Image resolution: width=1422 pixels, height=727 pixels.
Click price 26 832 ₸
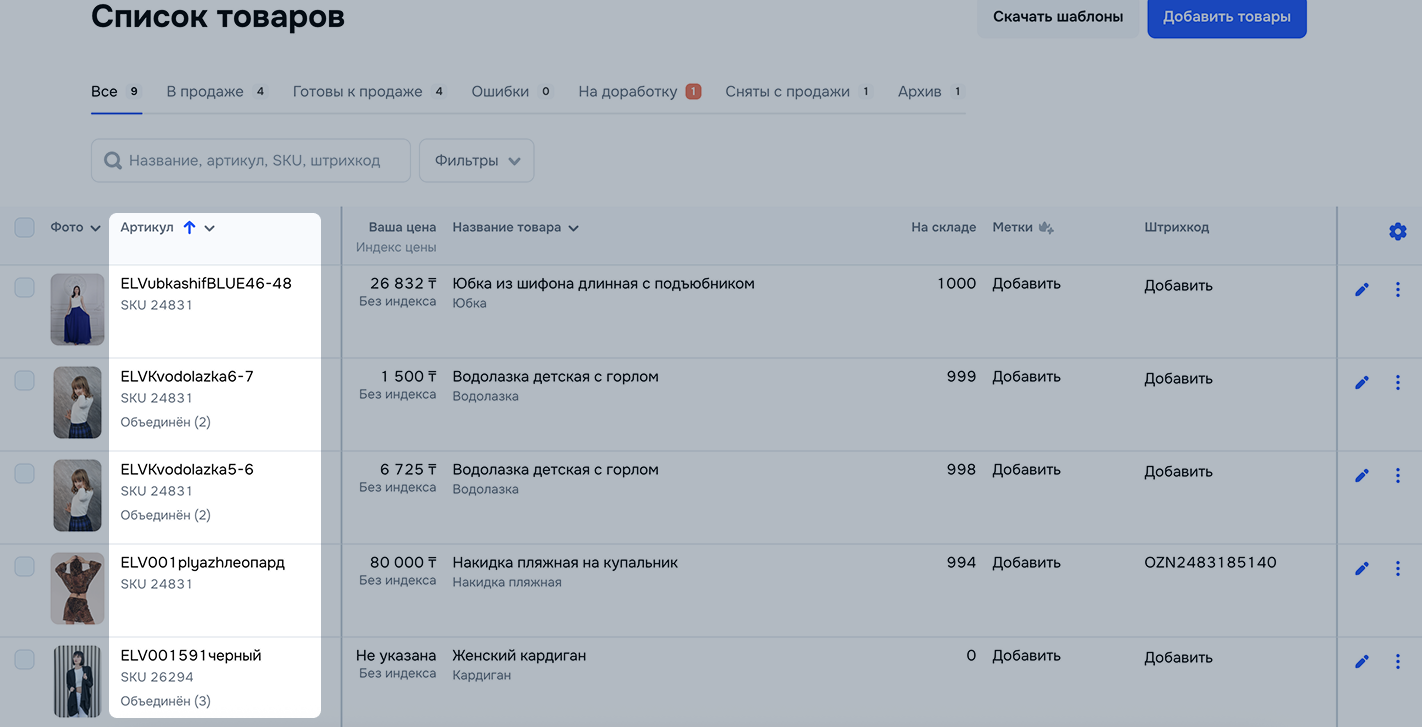pos(403,284)
